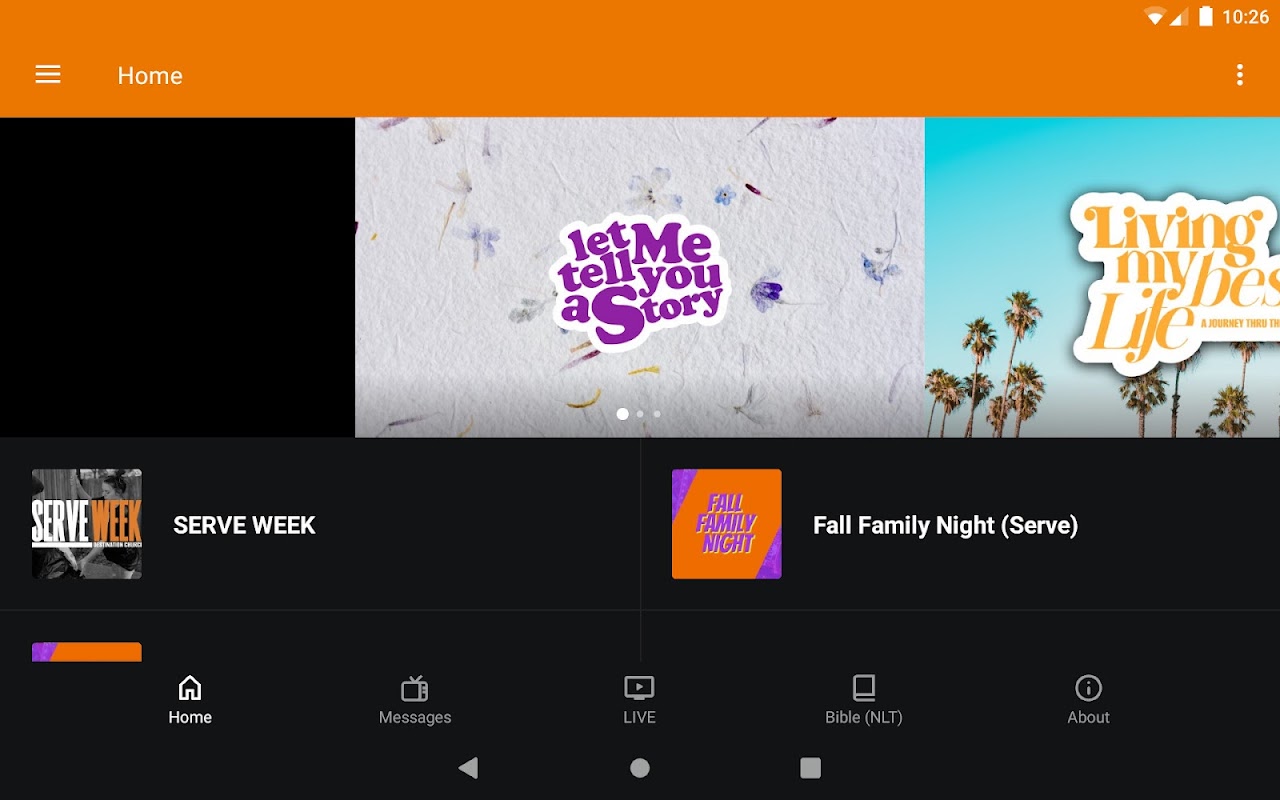
Task: Tap the Home icon in bottom bar
Action: [190, 688]
